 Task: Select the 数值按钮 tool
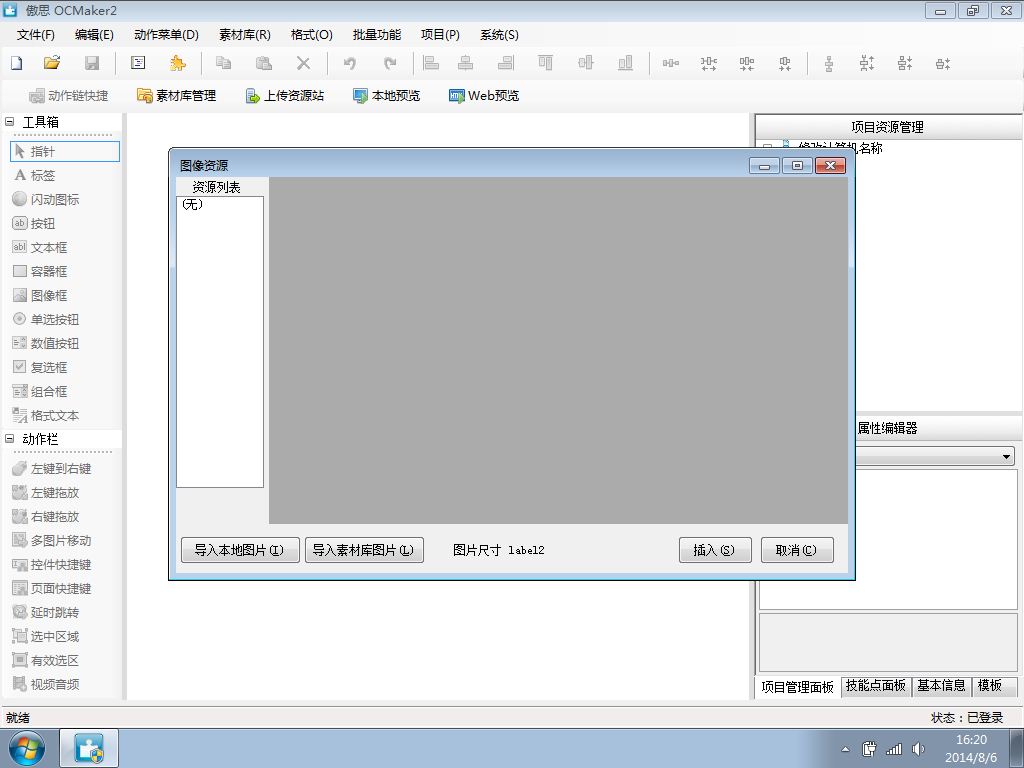click(46, 344)
